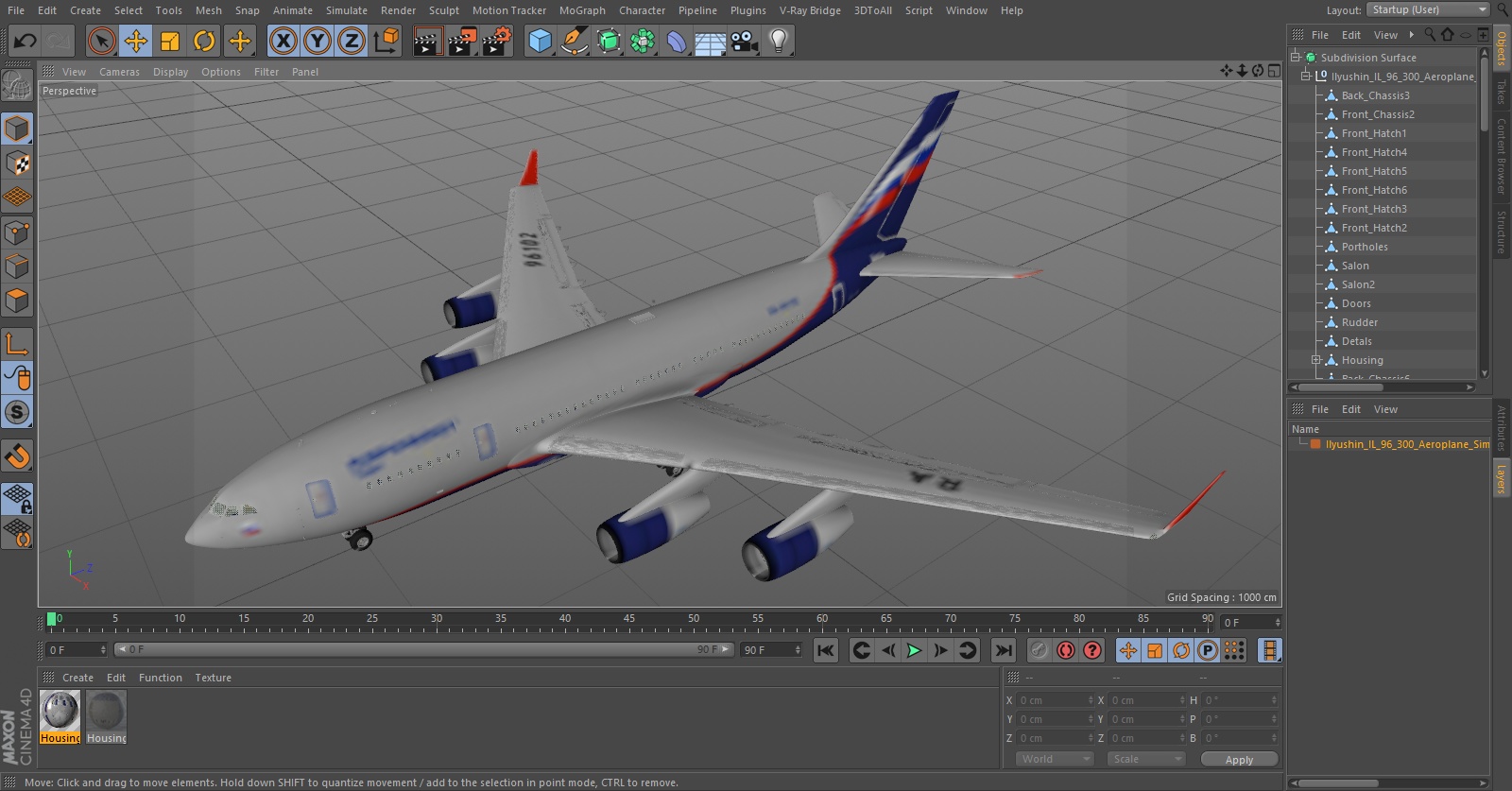The image size is (1512, 791).
Task: Click the Undo arrow icon
Action: pos(26,41)
